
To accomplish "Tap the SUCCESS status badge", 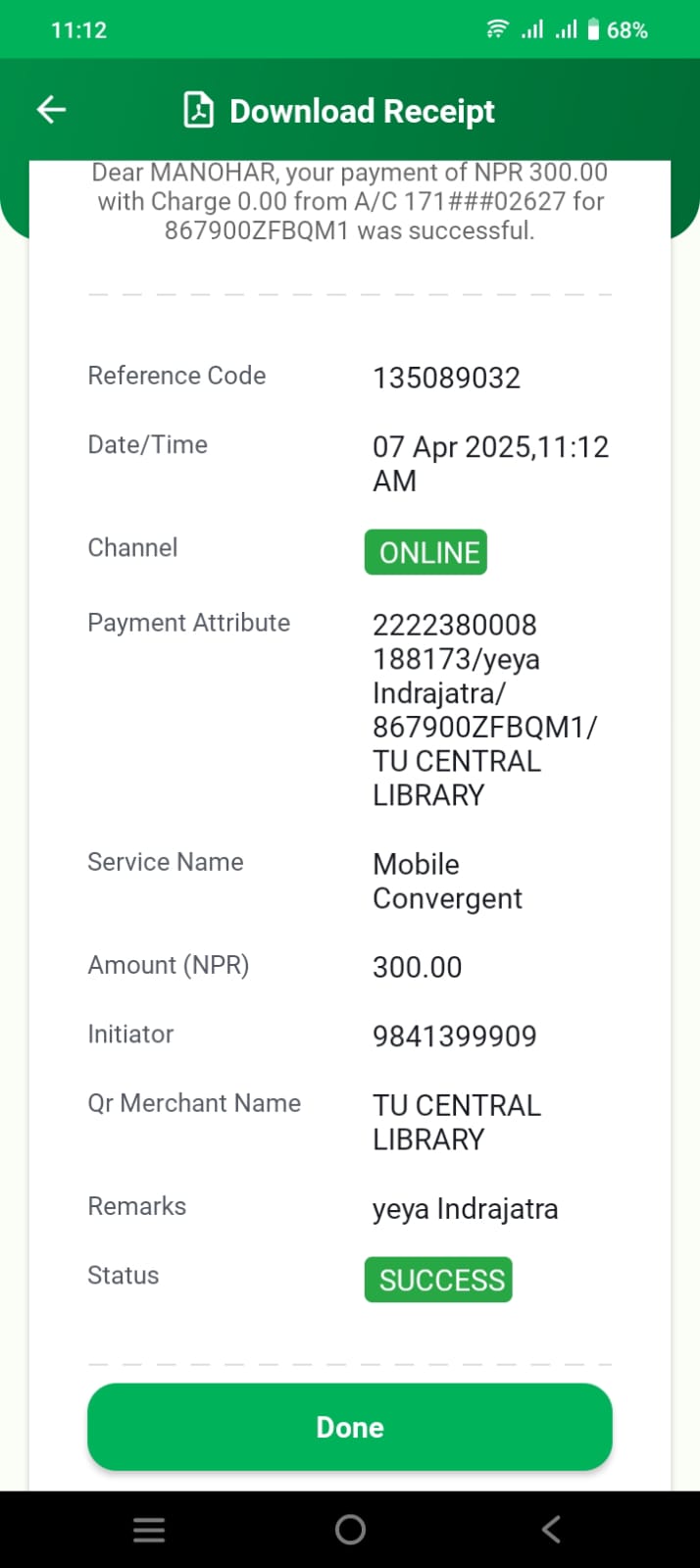I will (438, 1280).
